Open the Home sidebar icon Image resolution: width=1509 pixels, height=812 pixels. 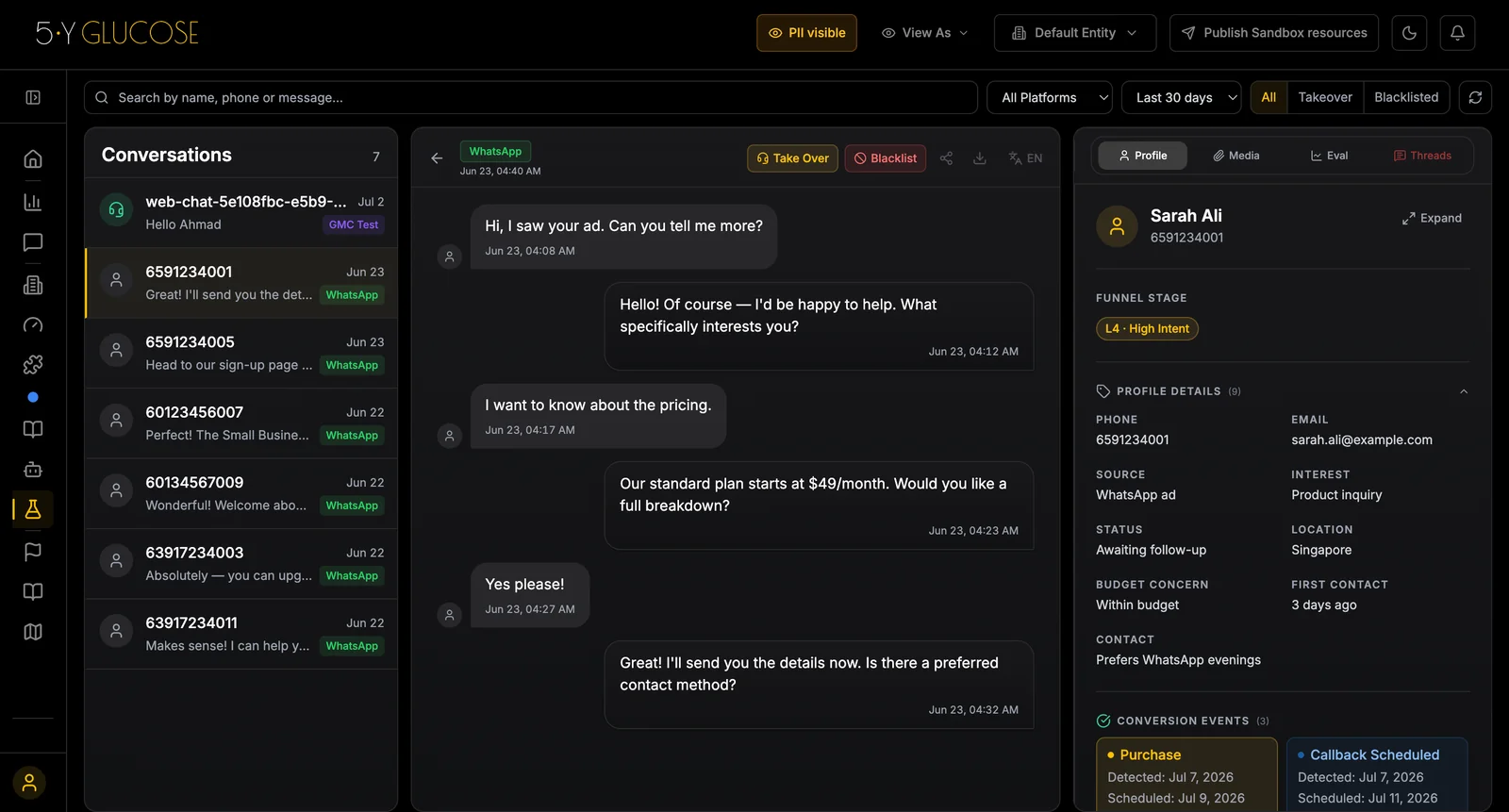[x=33, y=158]
